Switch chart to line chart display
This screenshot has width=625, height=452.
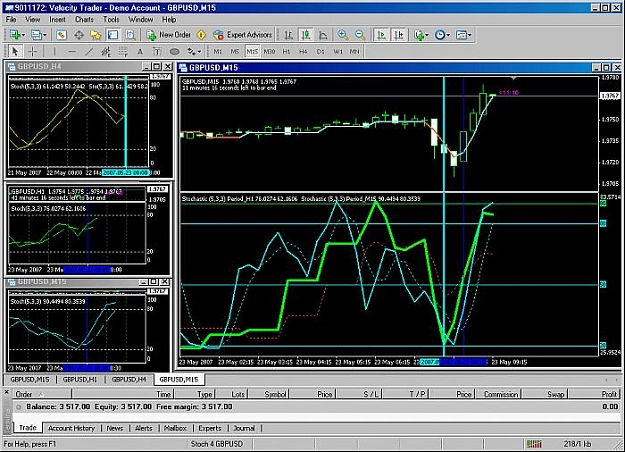point(323,35)
